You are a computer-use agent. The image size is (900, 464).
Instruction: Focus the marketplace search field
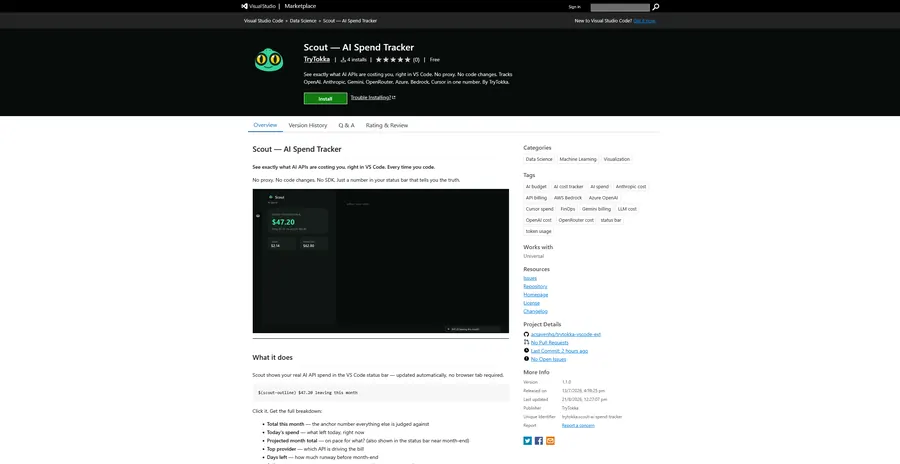click(x=620, y=7)
